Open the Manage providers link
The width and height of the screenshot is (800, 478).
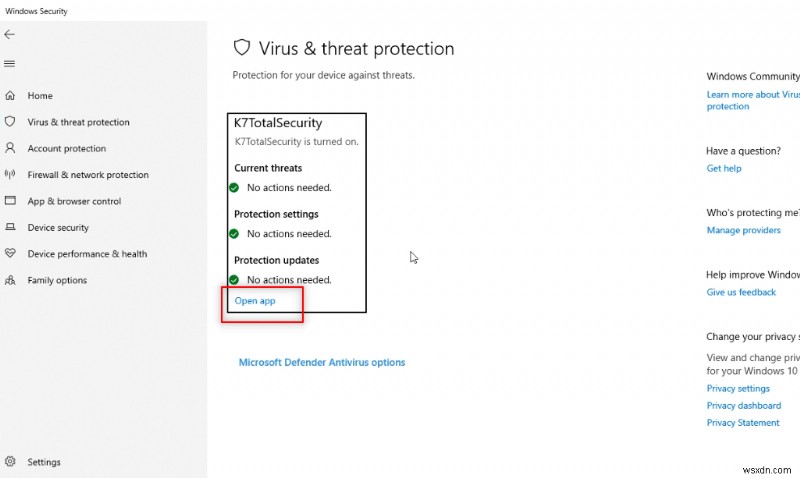pos(743,231)
